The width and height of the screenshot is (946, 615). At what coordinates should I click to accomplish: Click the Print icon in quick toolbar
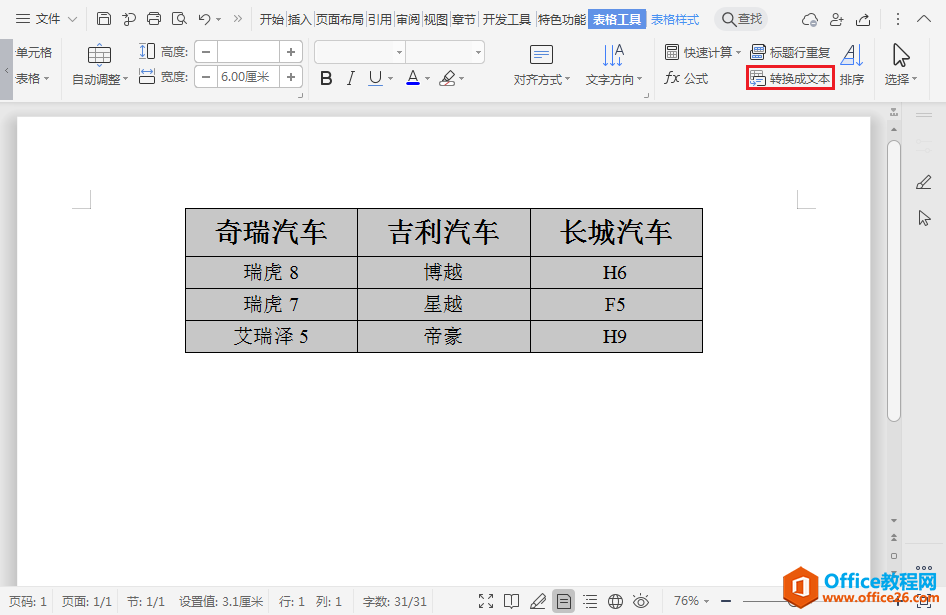pyautogui.click(x=154, y=19)
